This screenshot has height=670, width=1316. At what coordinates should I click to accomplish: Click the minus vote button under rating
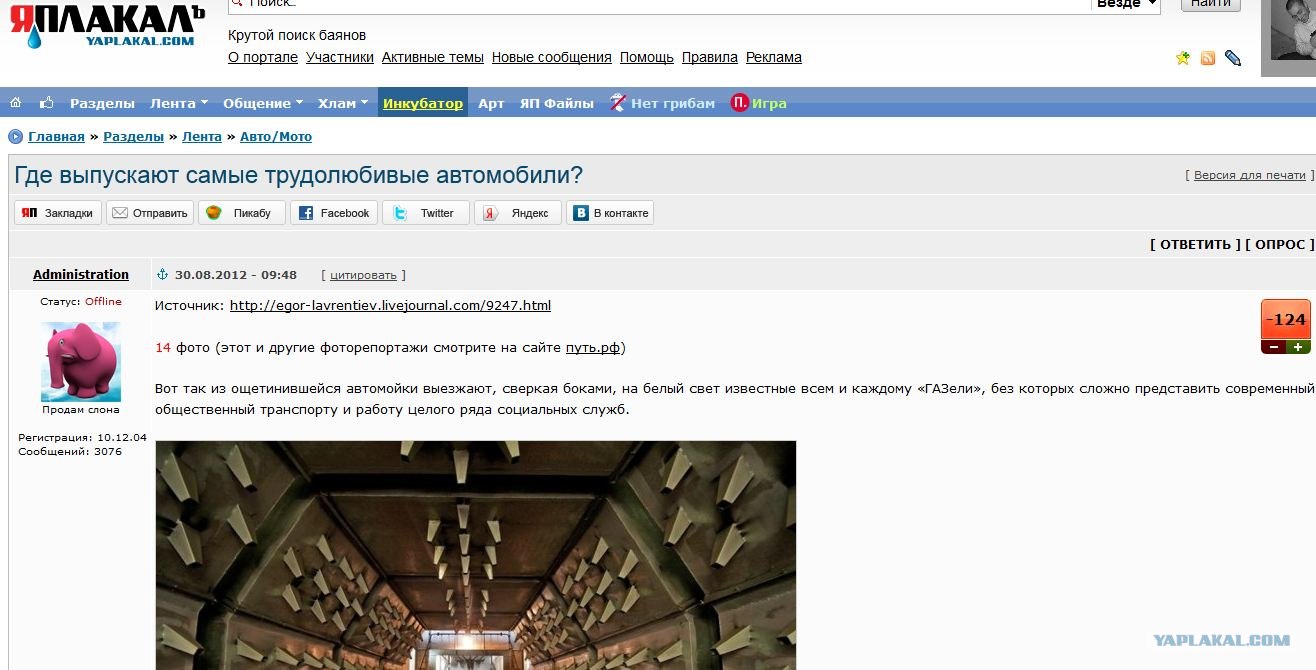point(1273,347)
